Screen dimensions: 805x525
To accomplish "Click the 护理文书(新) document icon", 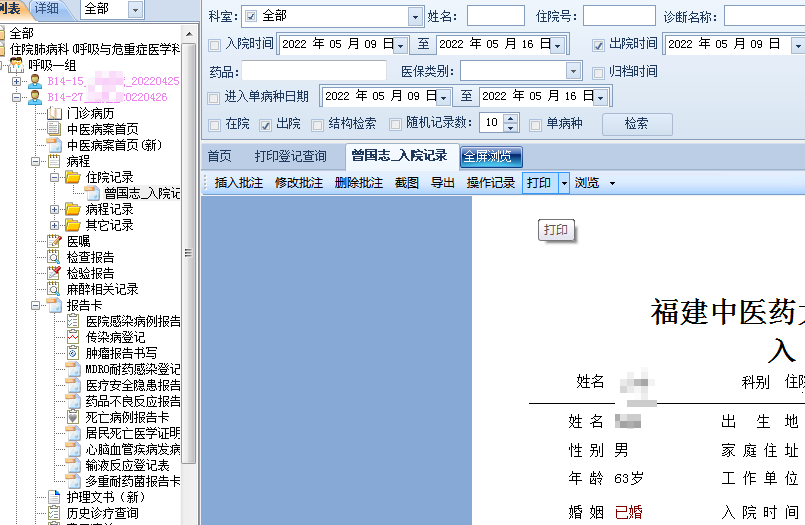I will coord(54,497).
